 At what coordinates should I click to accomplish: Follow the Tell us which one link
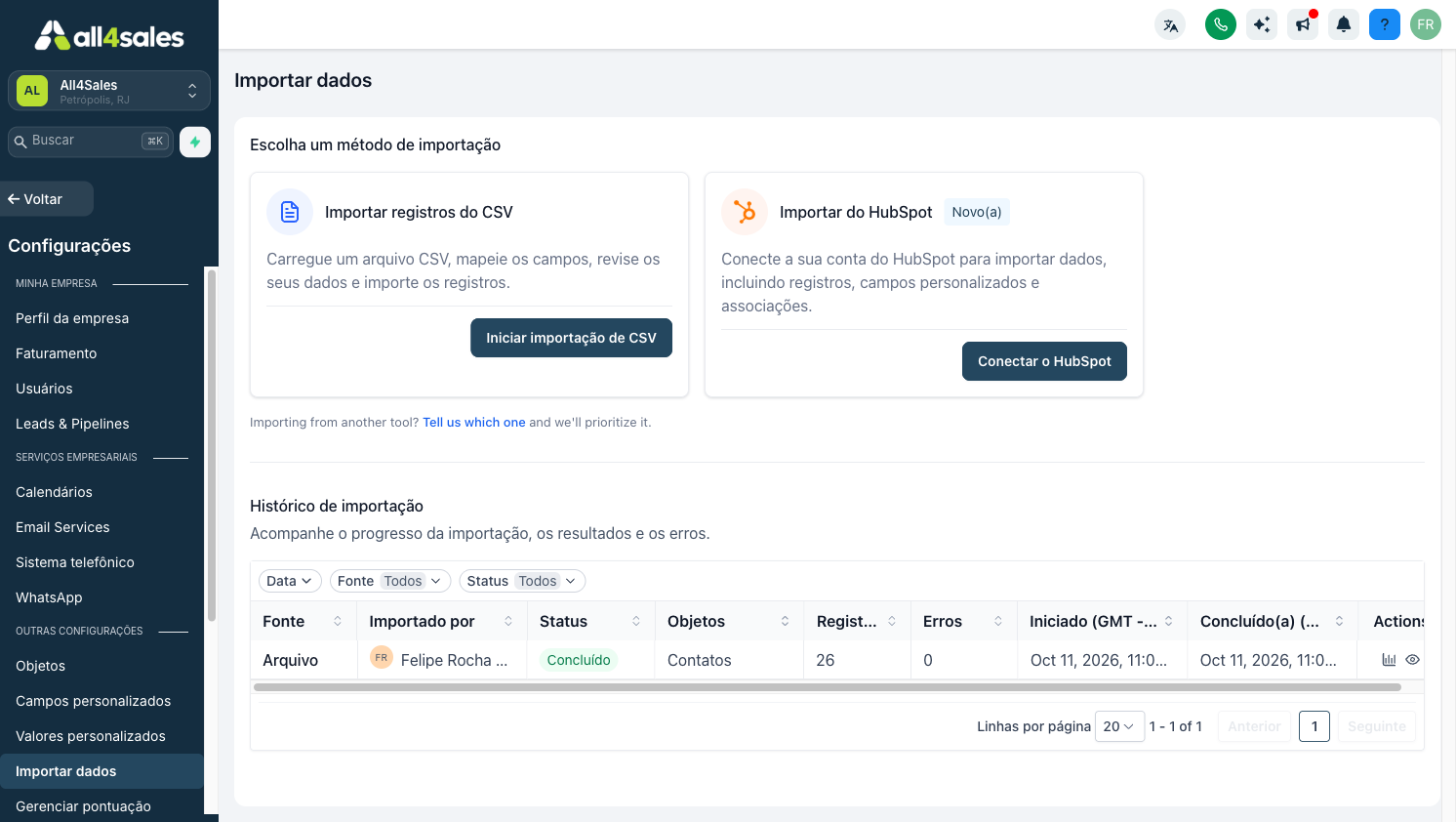tap(474, 423)
